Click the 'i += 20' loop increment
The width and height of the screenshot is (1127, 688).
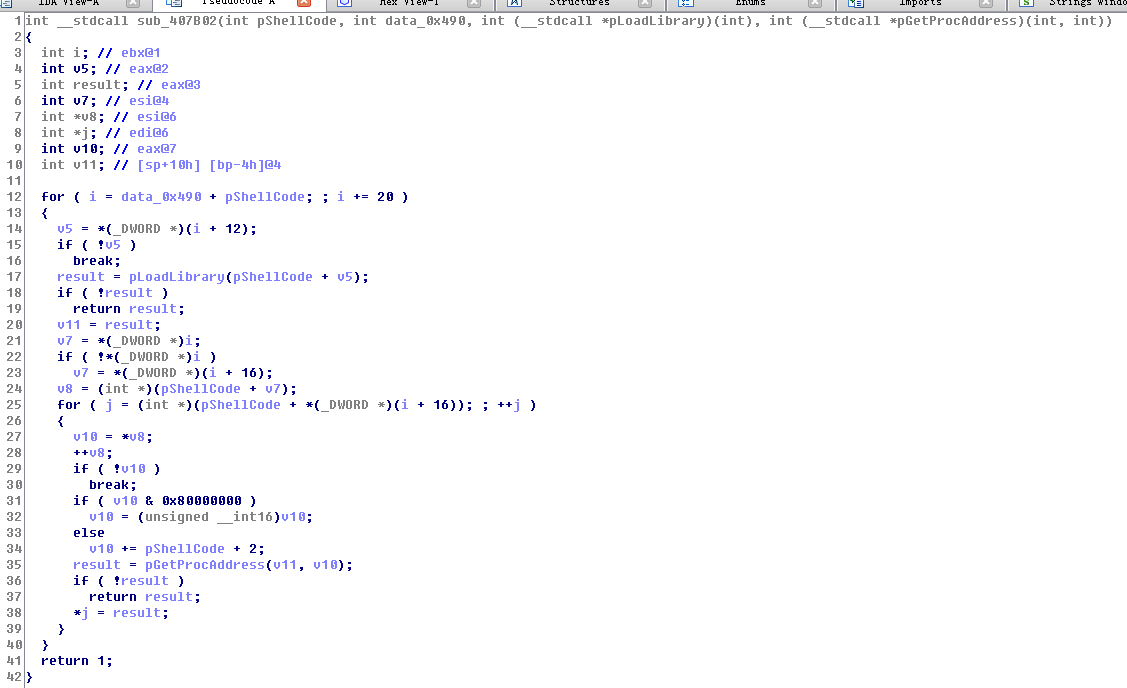(365, 197)
